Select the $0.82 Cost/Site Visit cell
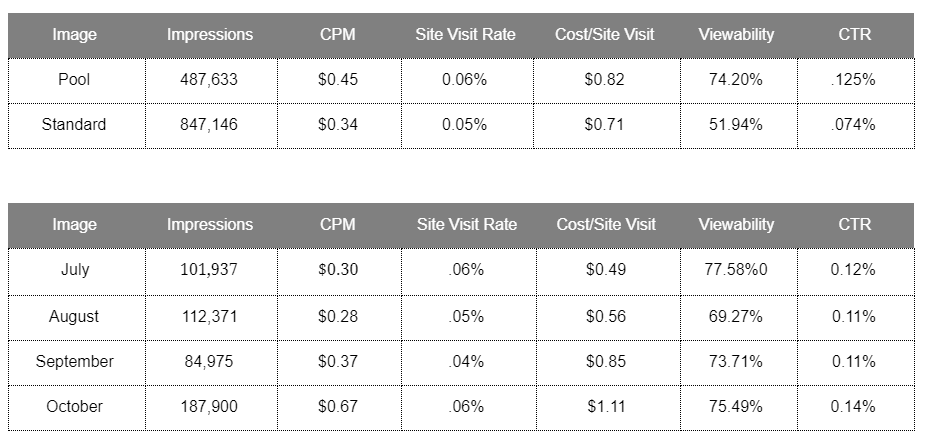Screen dimensions: 927x441 (604, 80)
